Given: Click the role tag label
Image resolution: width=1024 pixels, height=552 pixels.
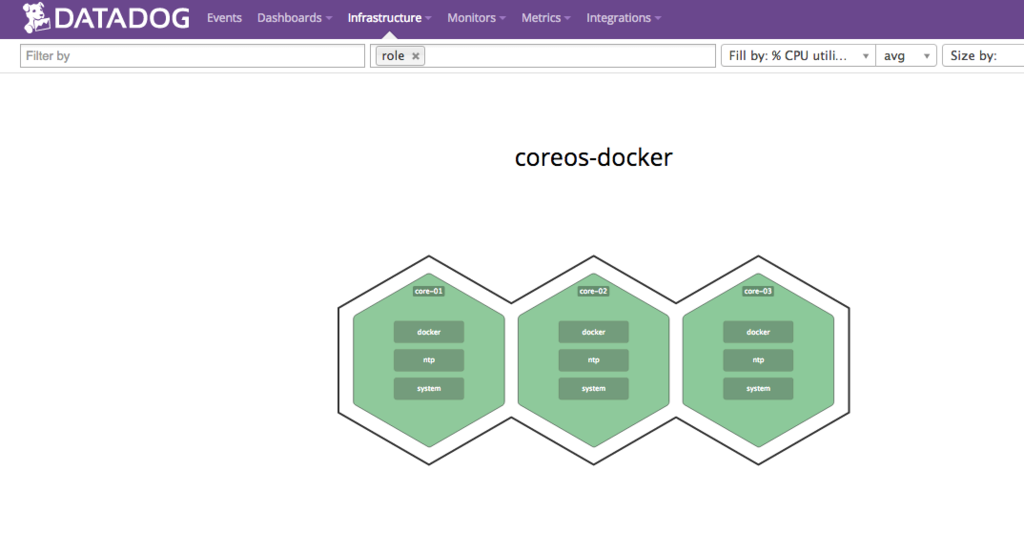Looking at the screenshot, I should pos(393,56).
